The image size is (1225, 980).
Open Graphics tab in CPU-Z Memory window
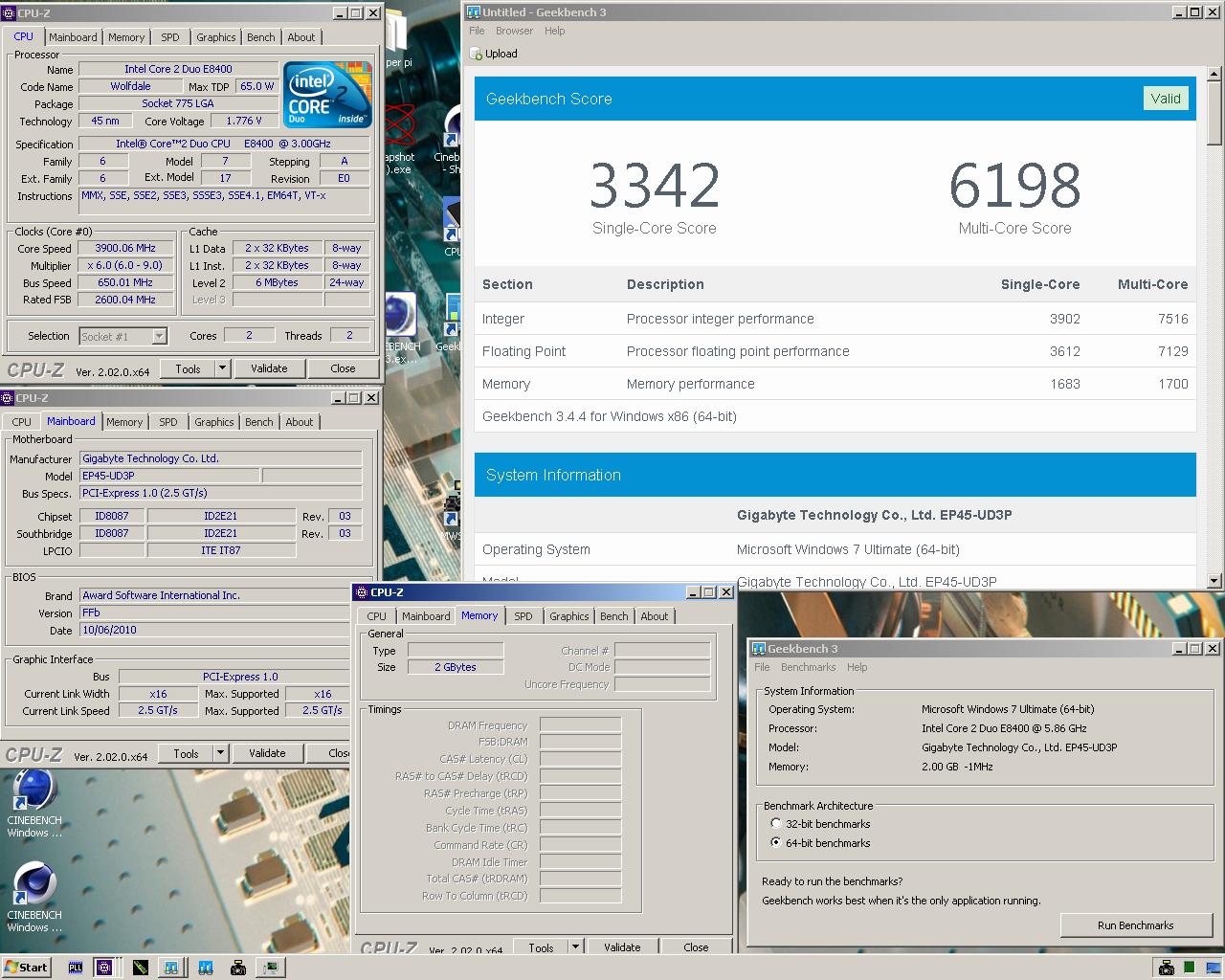[x=569, y=616]
